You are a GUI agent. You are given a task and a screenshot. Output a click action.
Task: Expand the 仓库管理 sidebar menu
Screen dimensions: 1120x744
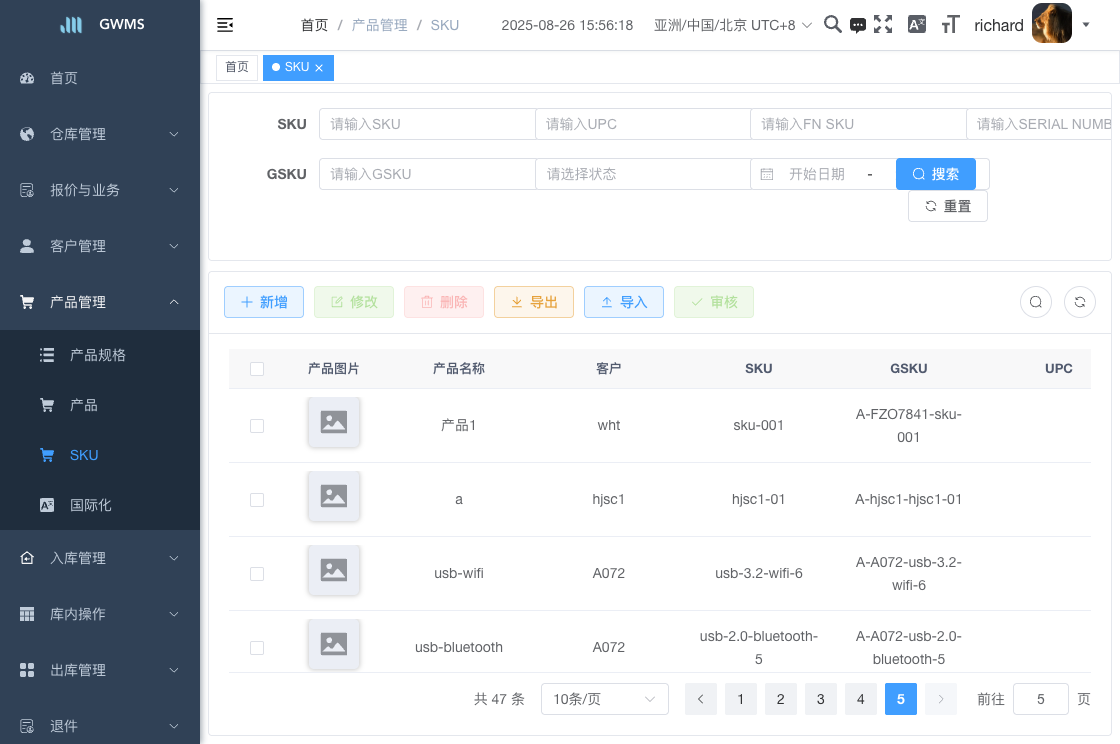pos(100,134)
